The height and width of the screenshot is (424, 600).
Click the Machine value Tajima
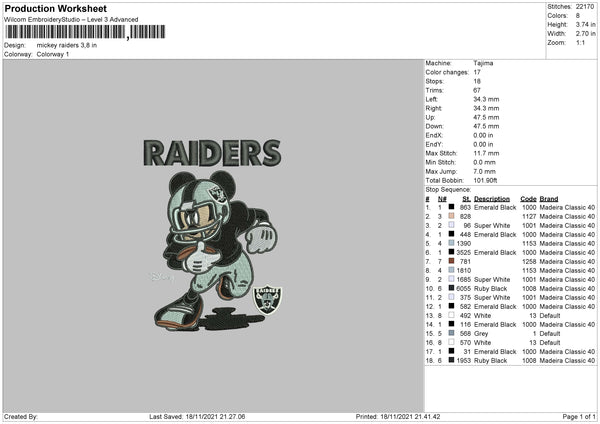(483, 63)
